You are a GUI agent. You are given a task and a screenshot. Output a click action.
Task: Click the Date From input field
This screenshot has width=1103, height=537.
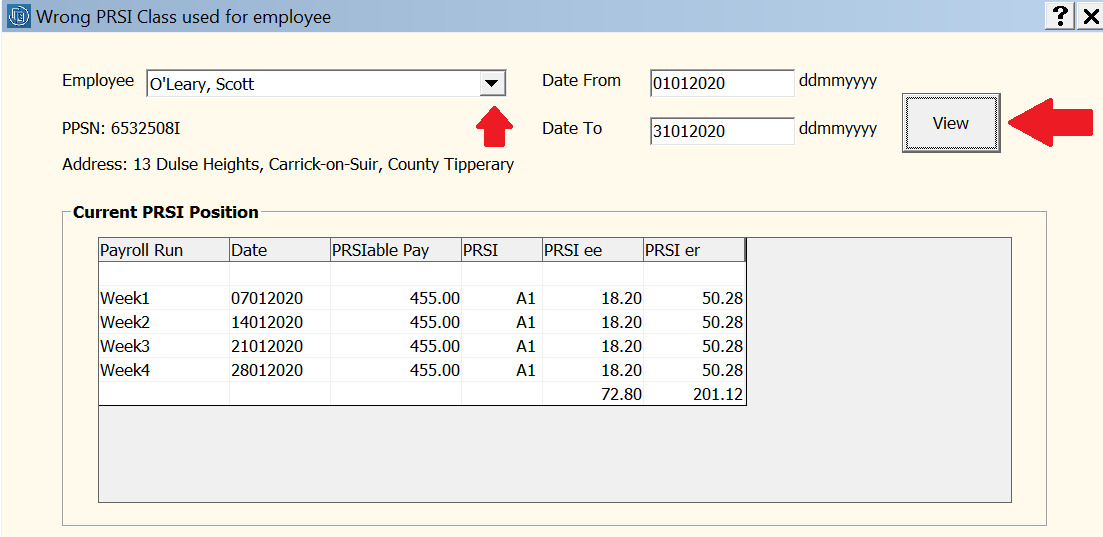[x=722, y=83]
